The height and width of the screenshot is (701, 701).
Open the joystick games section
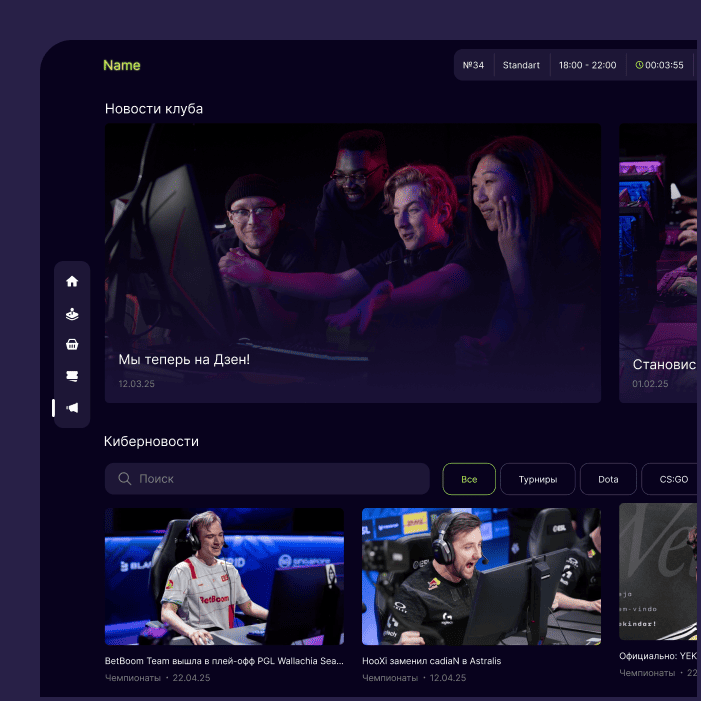click(x=72, y=313)
